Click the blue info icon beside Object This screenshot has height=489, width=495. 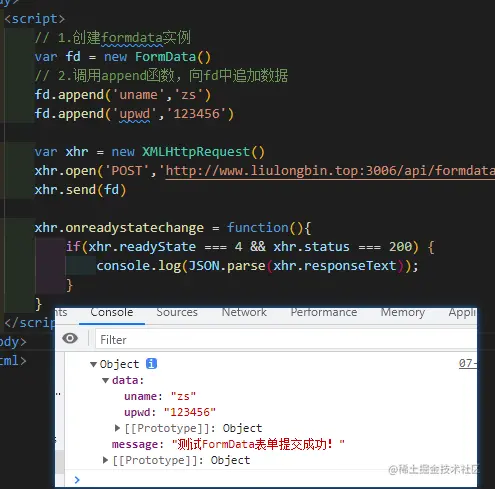[x=151, y=364]
